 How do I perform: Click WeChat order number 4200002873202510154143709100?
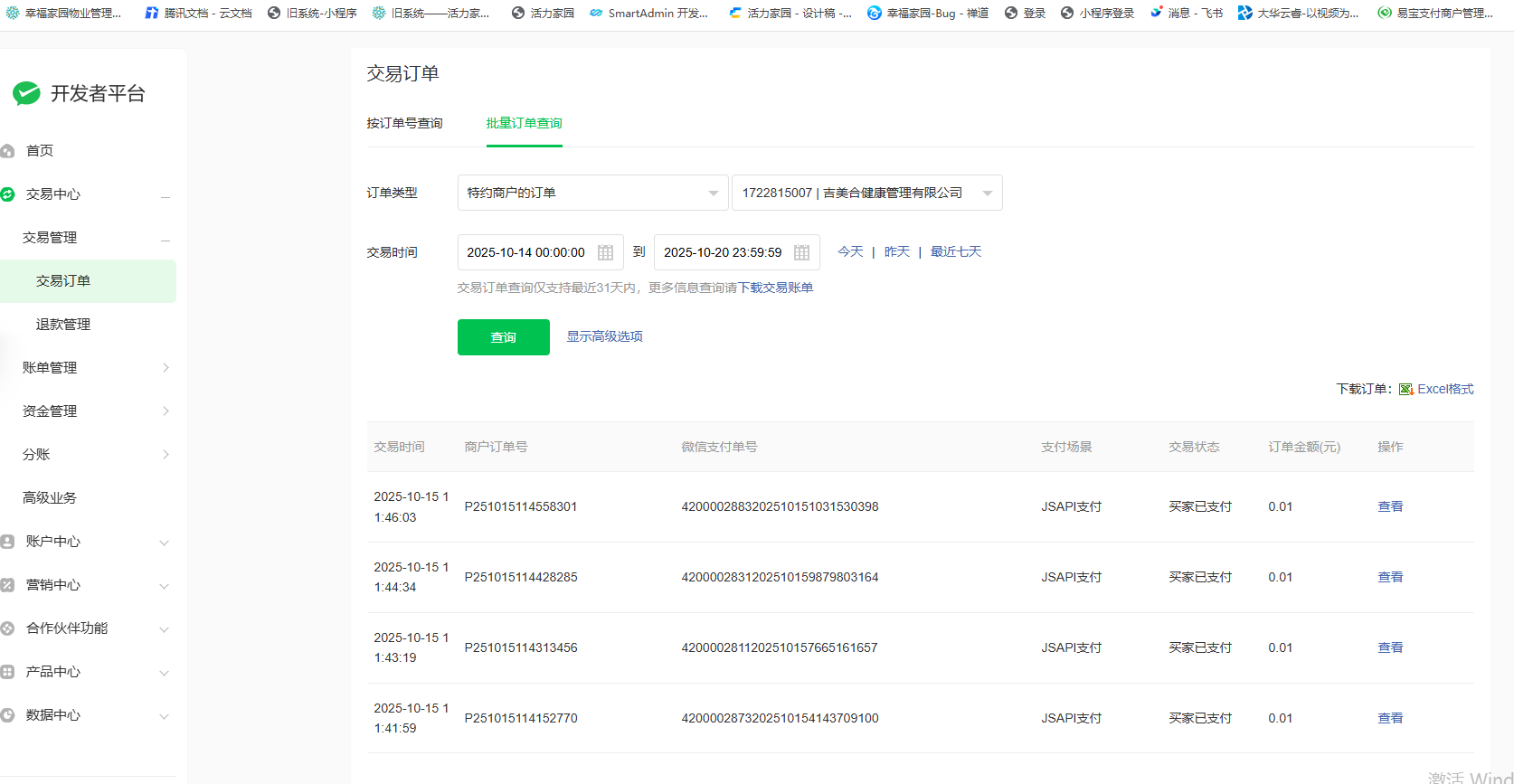[780, 718]
